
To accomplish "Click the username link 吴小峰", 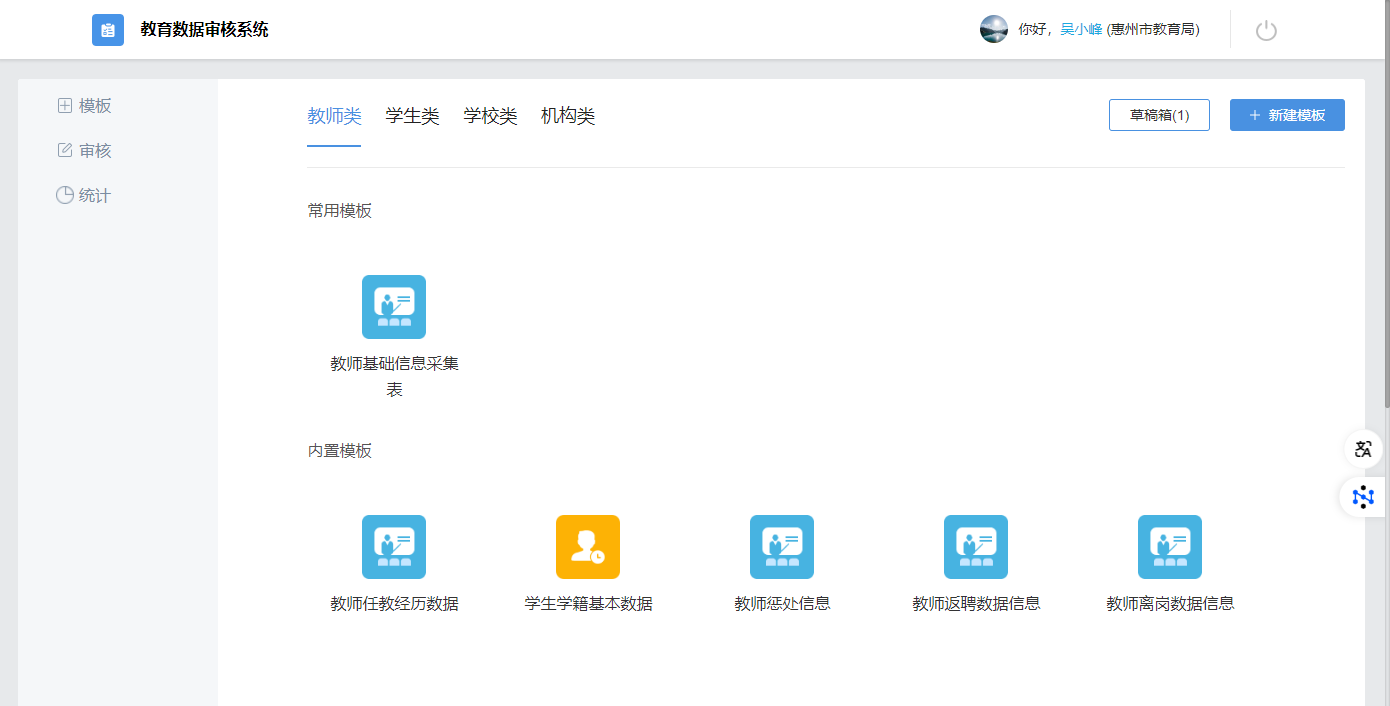I will point(1081,30).
